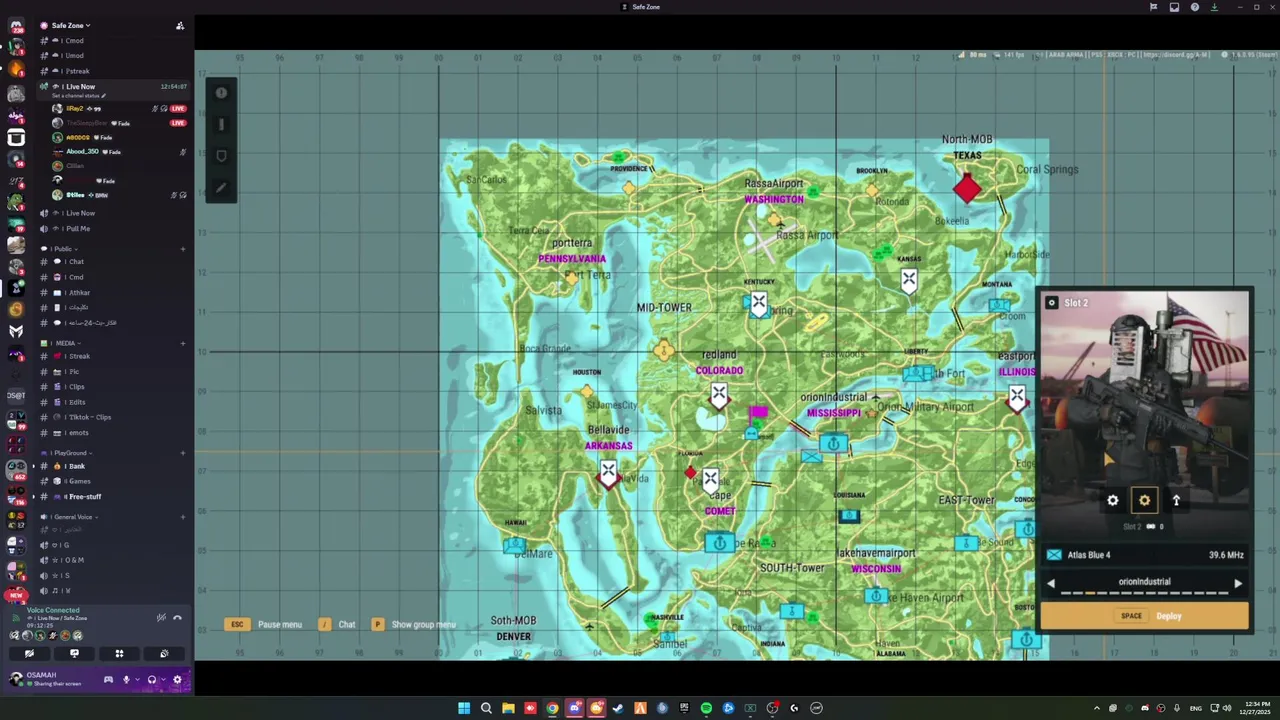Deafen audio with the headphones icon
This screenshot has width=1280, height=720.
[x=152, y=679]
